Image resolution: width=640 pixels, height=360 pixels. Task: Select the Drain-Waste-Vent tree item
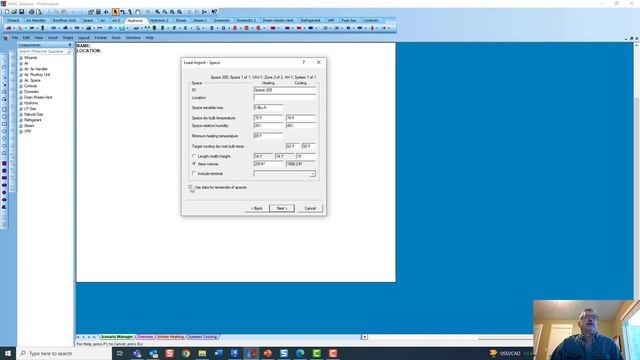pyautogui.click(x=38, y=98)
